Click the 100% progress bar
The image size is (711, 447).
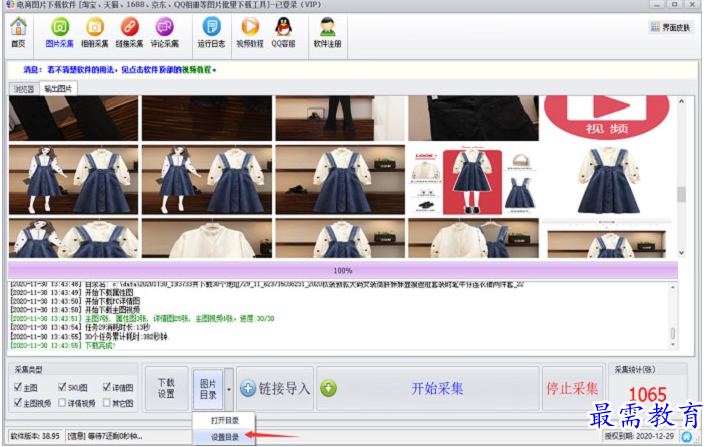(x=343, y=270)
